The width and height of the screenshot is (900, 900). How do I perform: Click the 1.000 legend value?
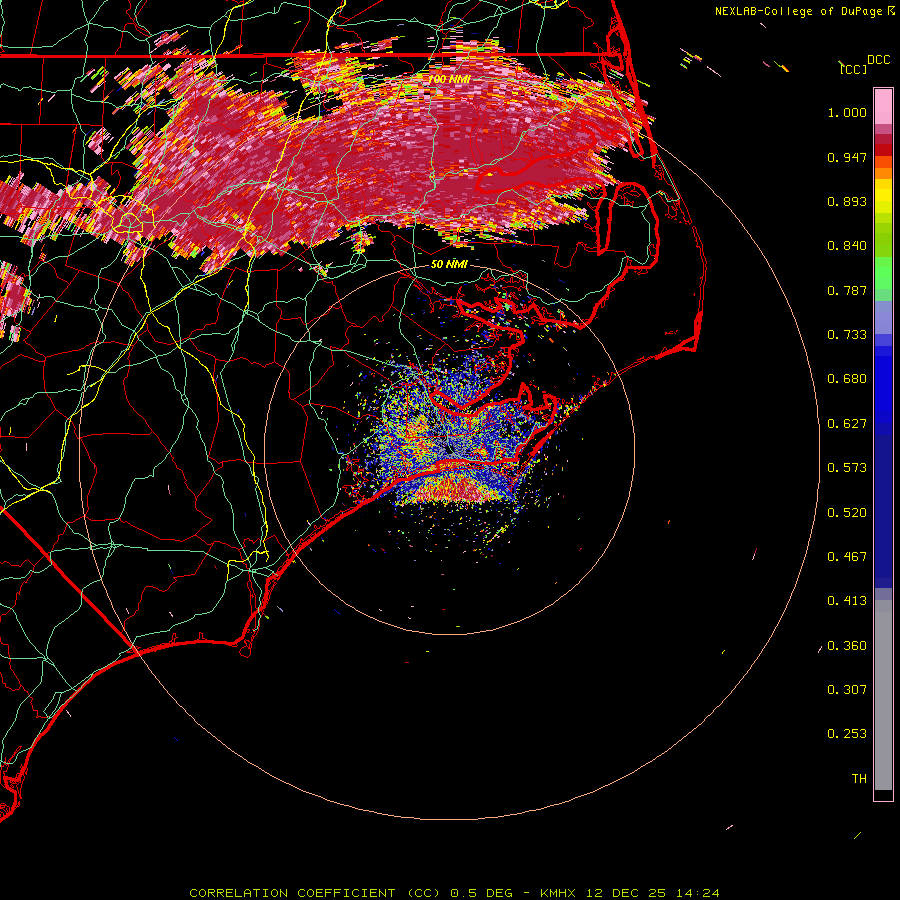click(847, 112)
